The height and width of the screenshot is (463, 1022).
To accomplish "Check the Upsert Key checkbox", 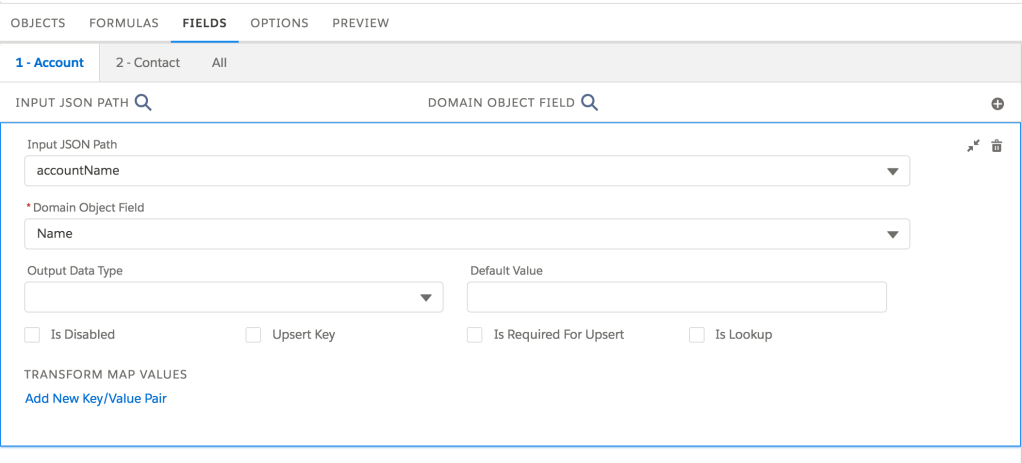I will click(x=253, y=335).
